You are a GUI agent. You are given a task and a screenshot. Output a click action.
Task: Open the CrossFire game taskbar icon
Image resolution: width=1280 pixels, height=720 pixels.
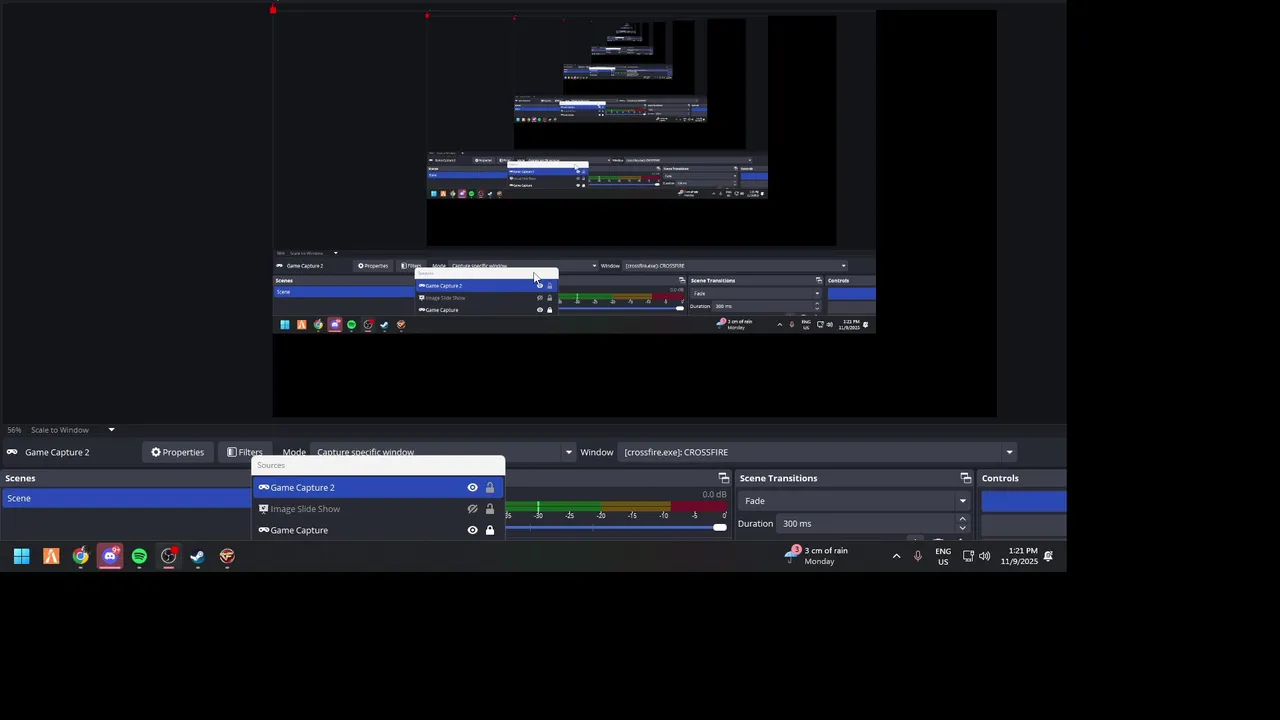pyautogui.click(x=227, y=557)
